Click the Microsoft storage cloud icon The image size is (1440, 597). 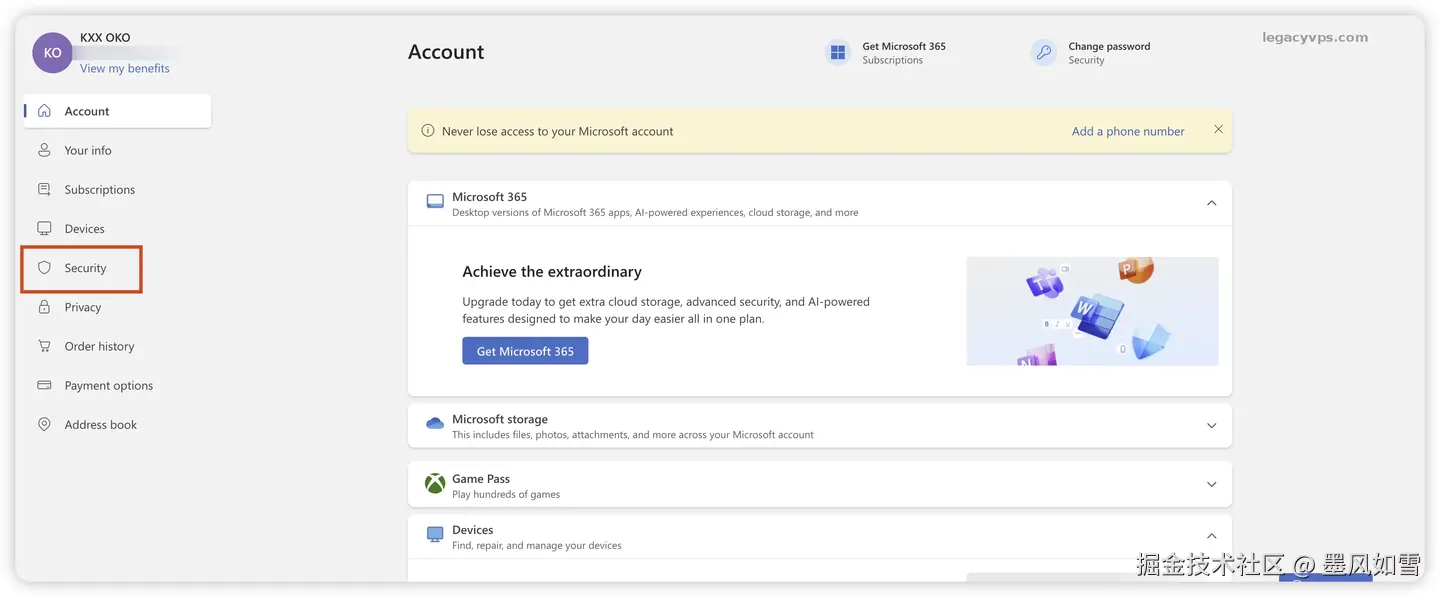(435, 425)
